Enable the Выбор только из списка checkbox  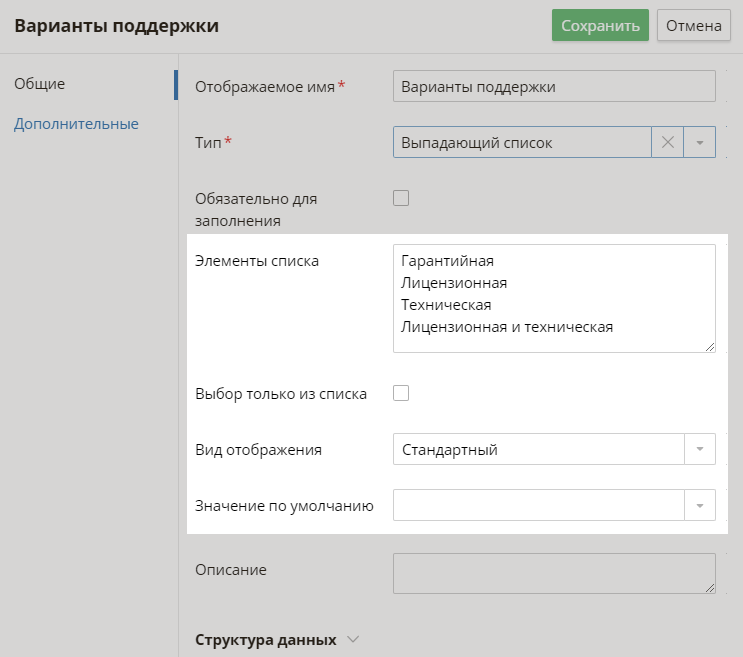pyautogui.click(x=401, y=393)
